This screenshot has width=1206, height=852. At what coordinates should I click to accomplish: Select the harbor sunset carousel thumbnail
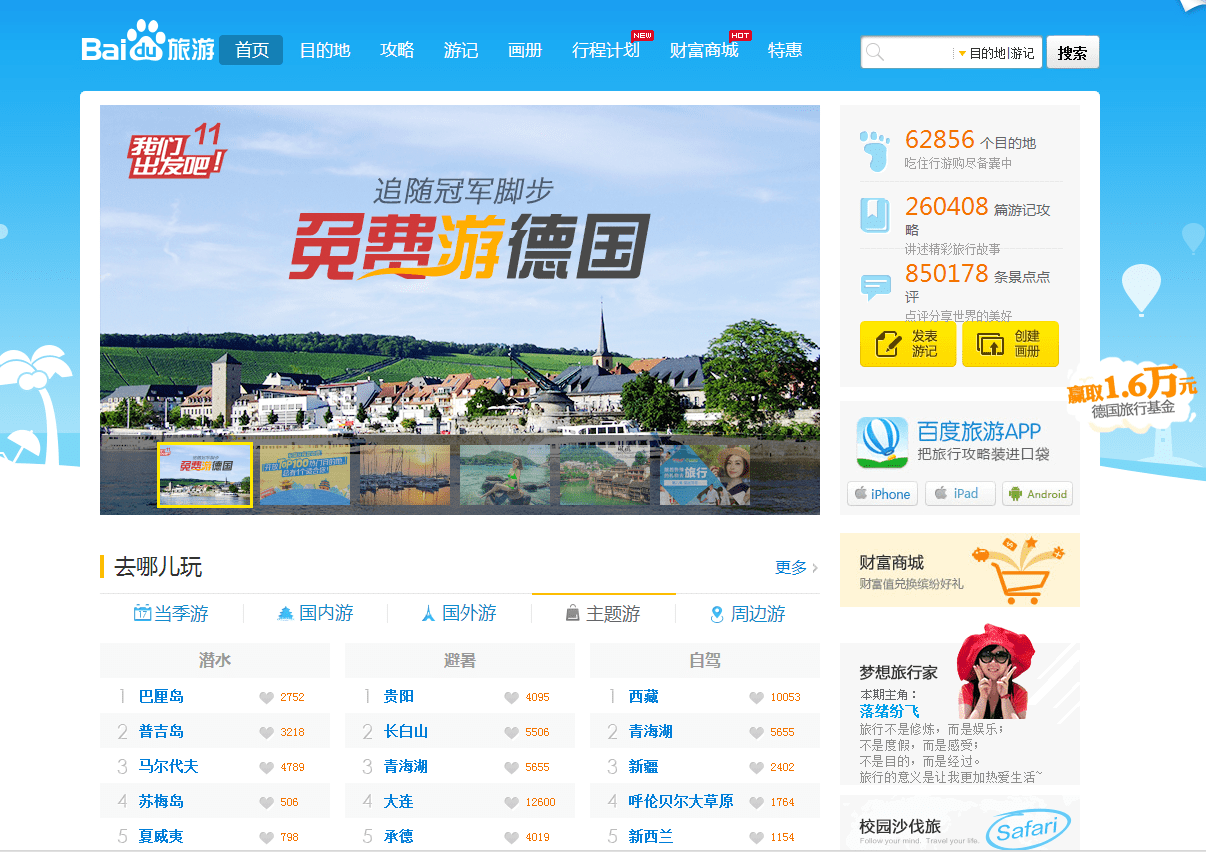(405, 475)
